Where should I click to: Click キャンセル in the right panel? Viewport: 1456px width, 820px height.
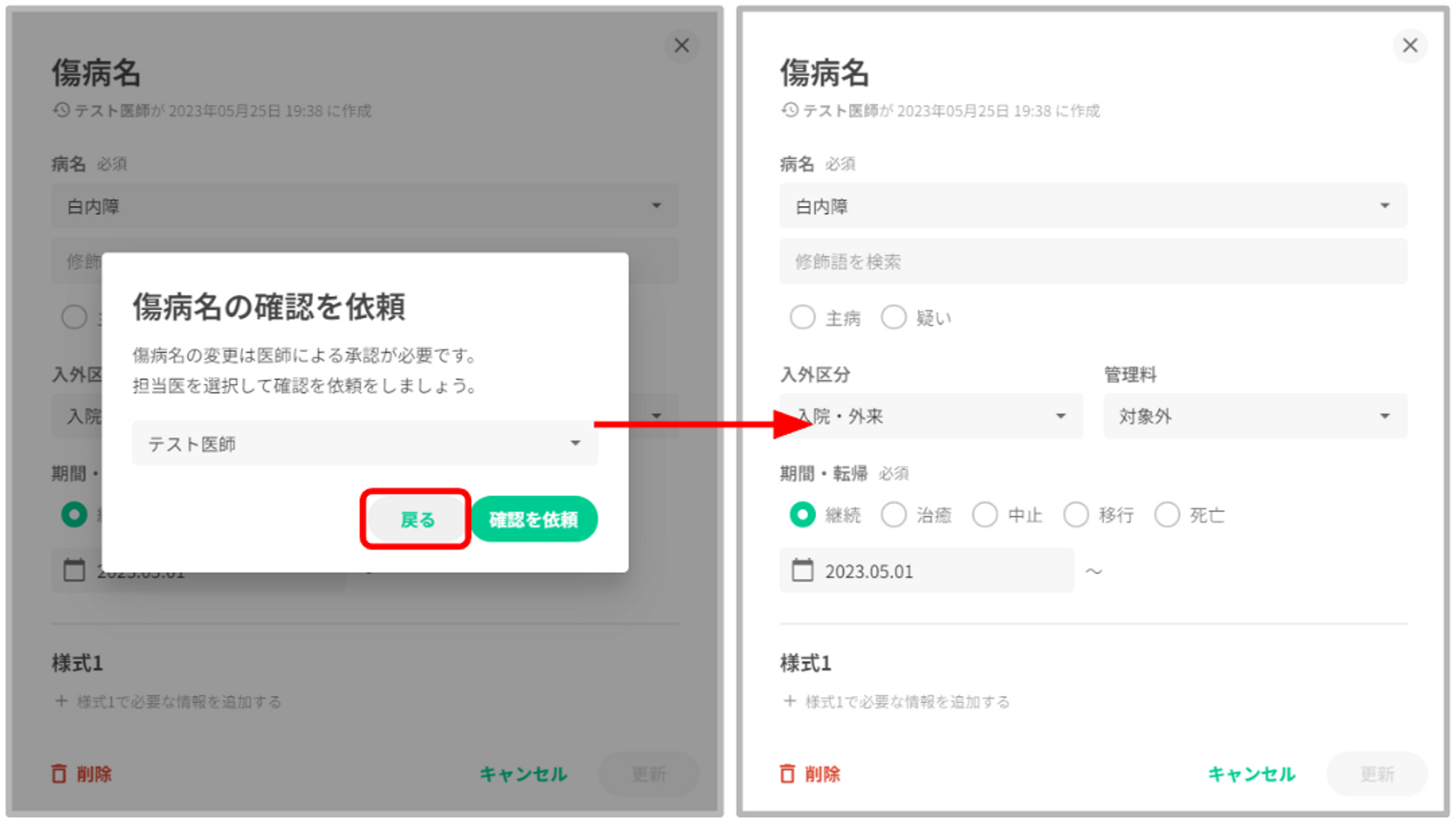click(x=1251, y=773)
